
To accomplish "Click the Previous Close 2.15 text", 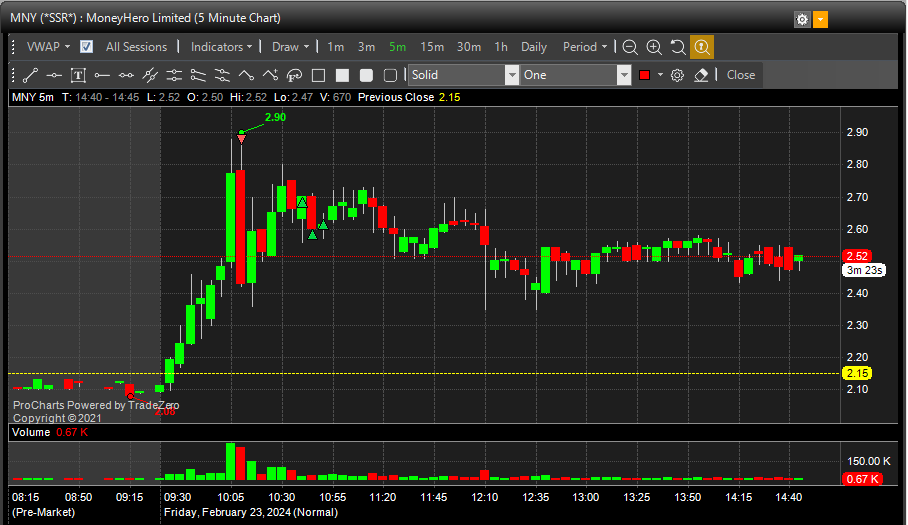I will [409, 97].
